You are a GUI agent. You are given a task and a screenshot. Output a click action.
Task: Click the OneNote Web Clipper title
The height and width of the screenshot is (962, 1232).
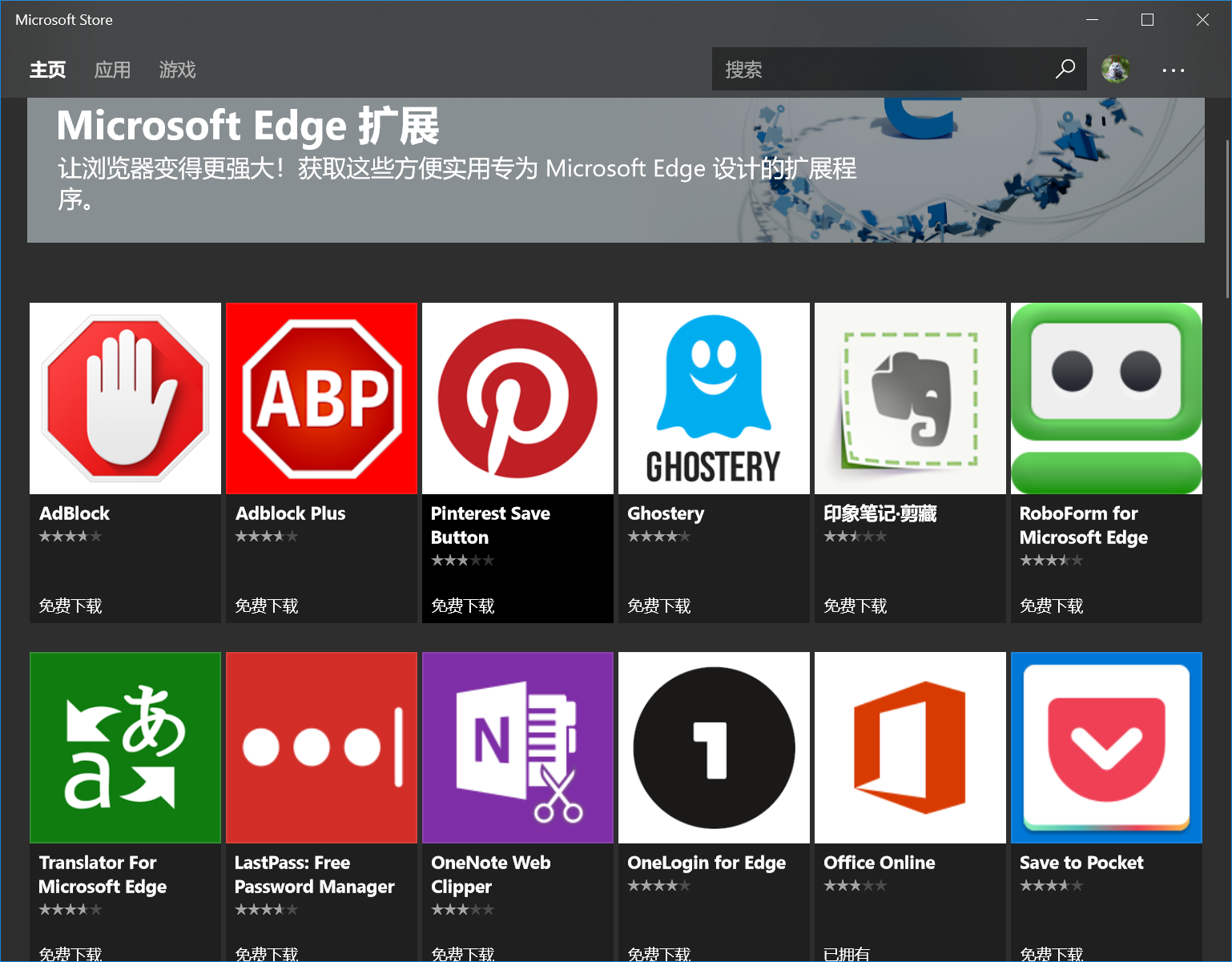click(x=490, y=875)
